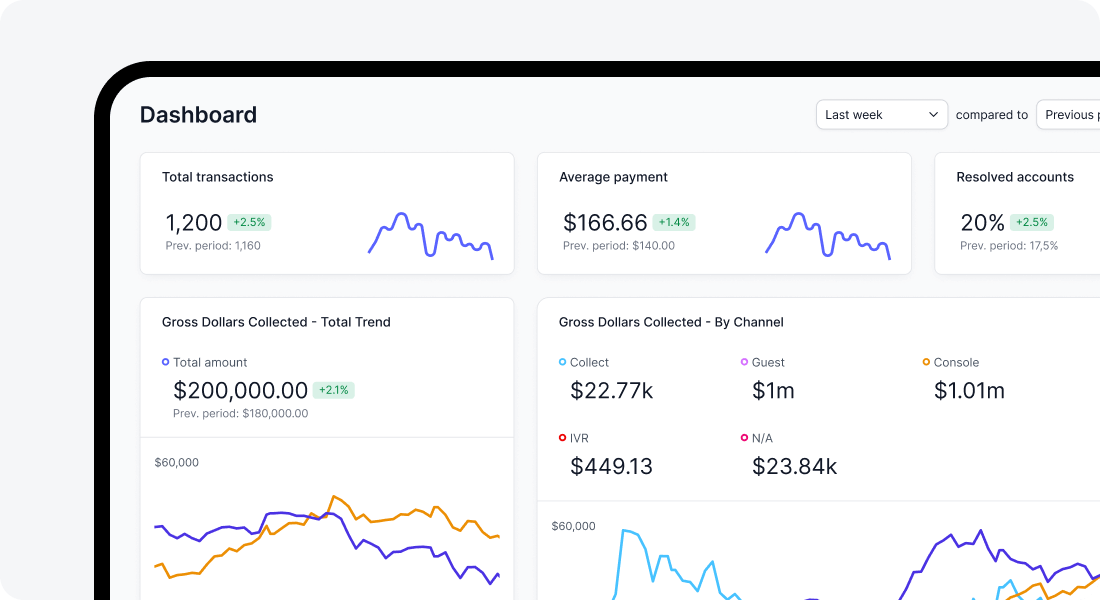The height and width of the screenshot is (600, 1100).
Task: Click the Prev. period: $180,000.00 text
Action: pyautogui.click(x=241, y=413)
